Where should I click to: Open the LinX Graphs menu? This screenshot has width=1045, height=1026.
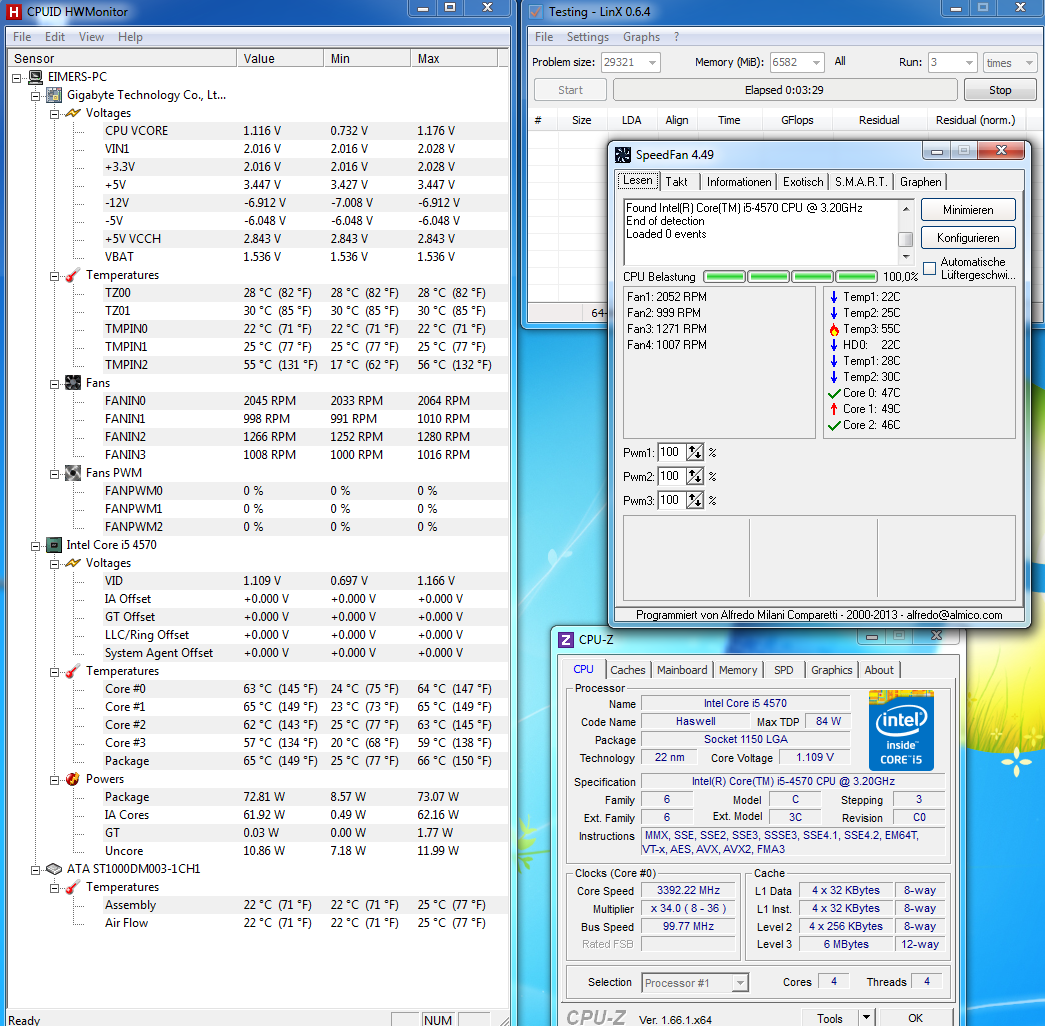tap(641, 37)
